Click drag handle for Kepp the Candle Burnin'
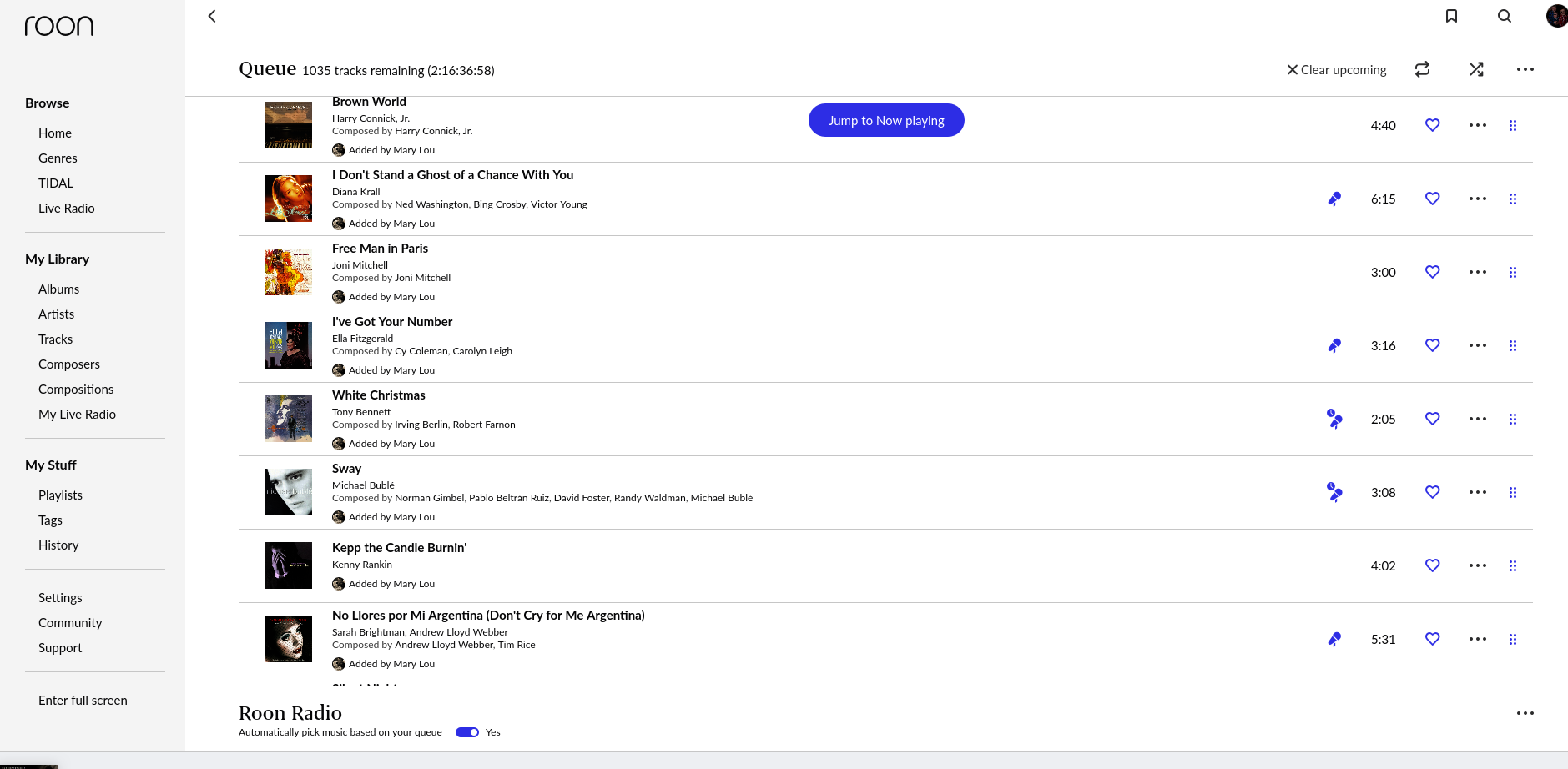This screenshot has height=769, width=1568. point(1513,565)
